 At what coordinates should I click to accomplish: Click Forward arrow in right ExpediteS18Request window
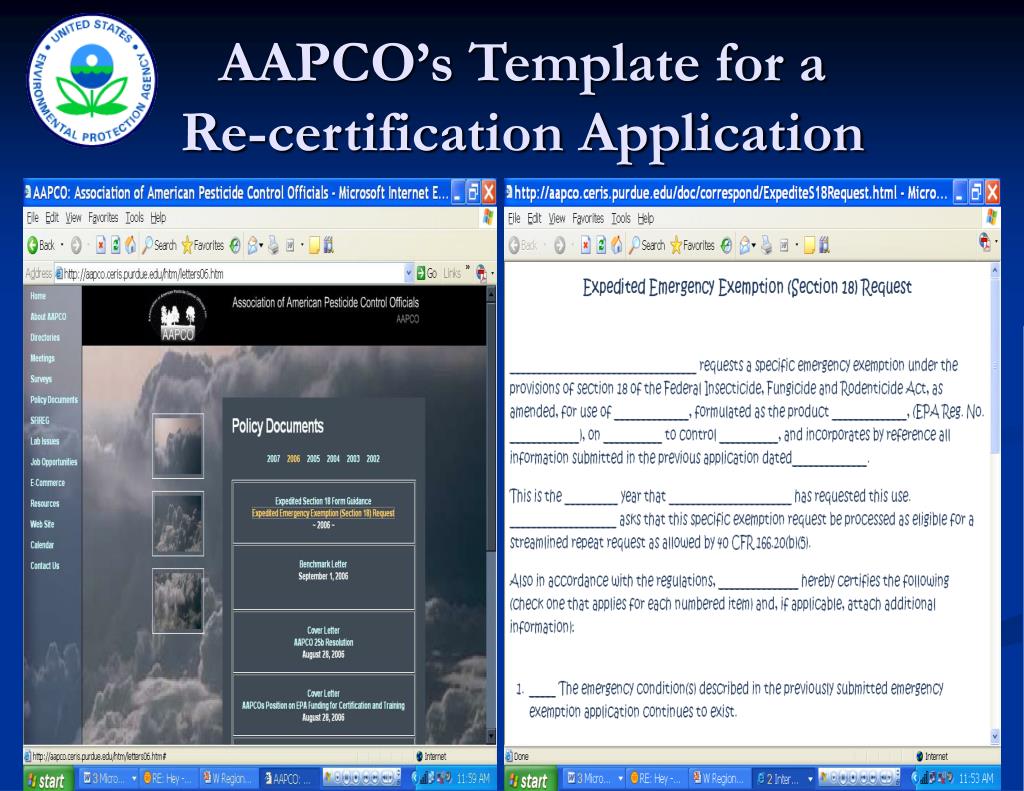pos(560,246)
